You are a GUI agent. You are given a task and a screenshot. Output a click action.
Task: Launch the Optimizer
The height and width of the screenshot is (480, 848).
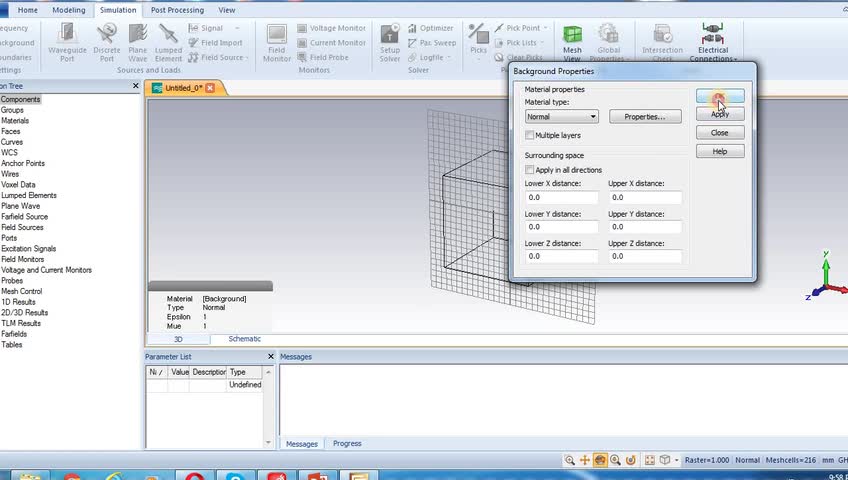pos(430,28)
